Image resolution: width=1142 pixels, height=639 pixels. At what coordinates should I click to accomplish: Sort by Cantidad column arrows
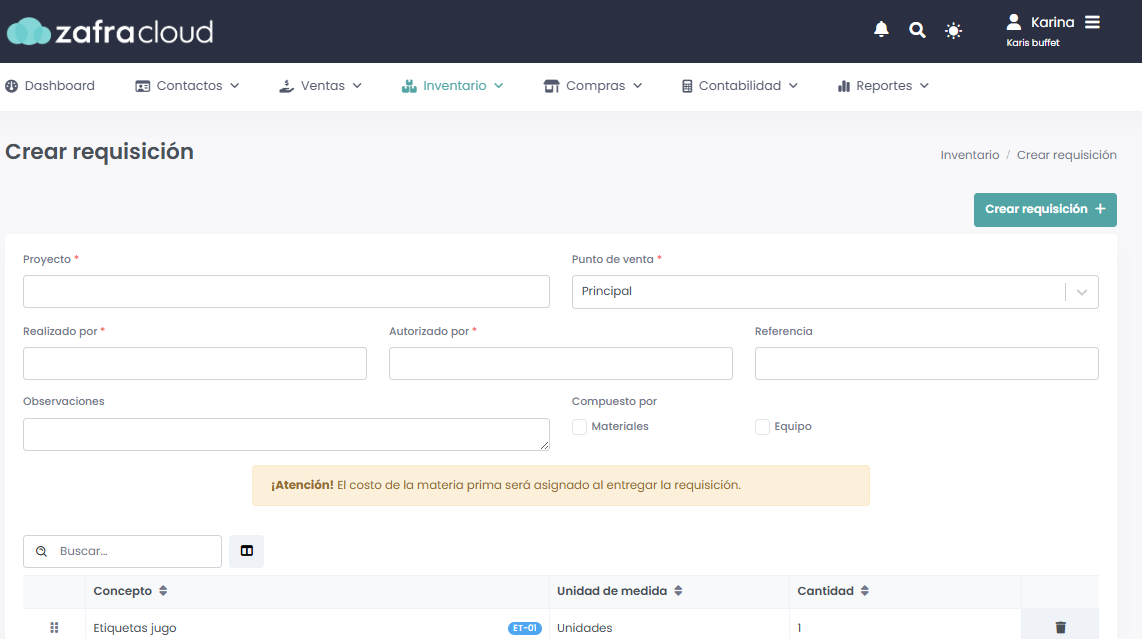(x=865, y=591)
